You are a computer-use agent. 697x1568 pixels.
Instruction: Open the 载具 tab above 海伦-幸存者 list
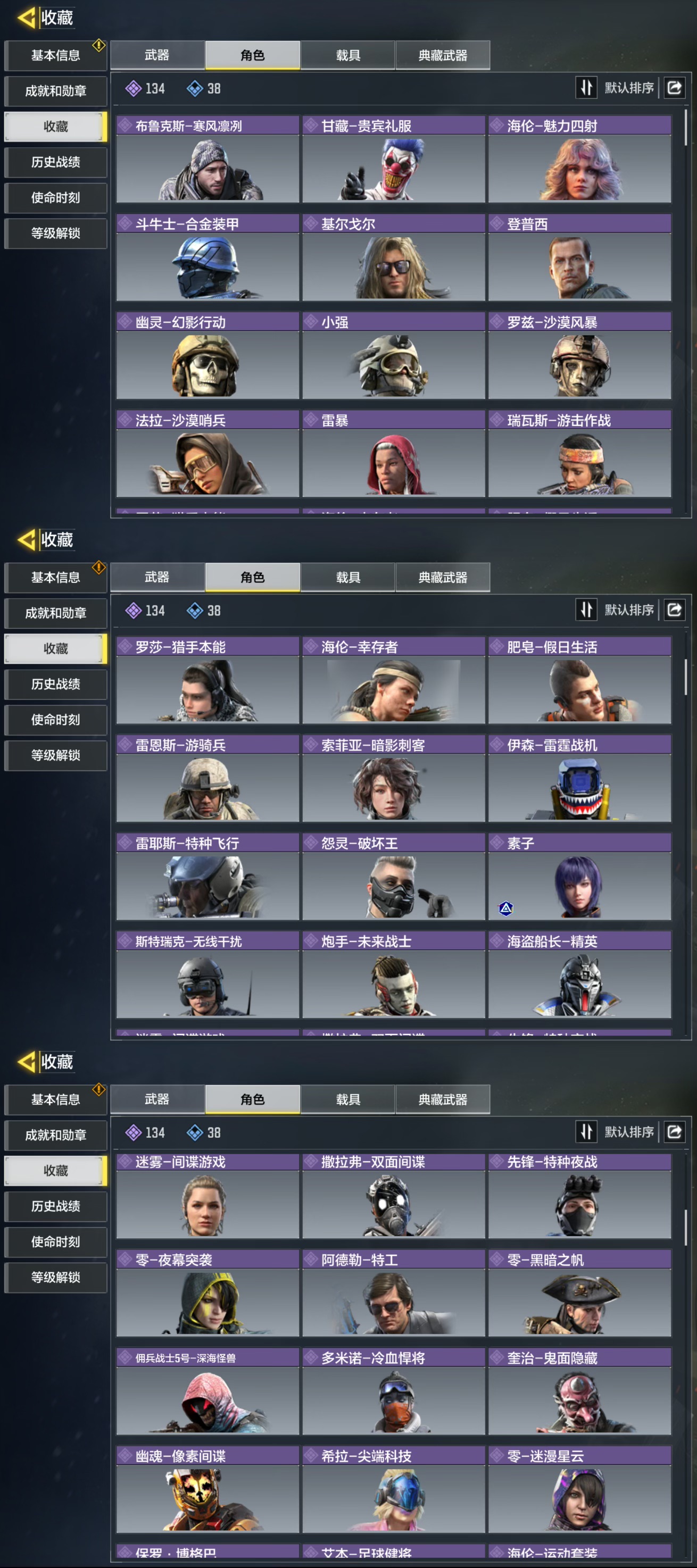click(348, 577)
